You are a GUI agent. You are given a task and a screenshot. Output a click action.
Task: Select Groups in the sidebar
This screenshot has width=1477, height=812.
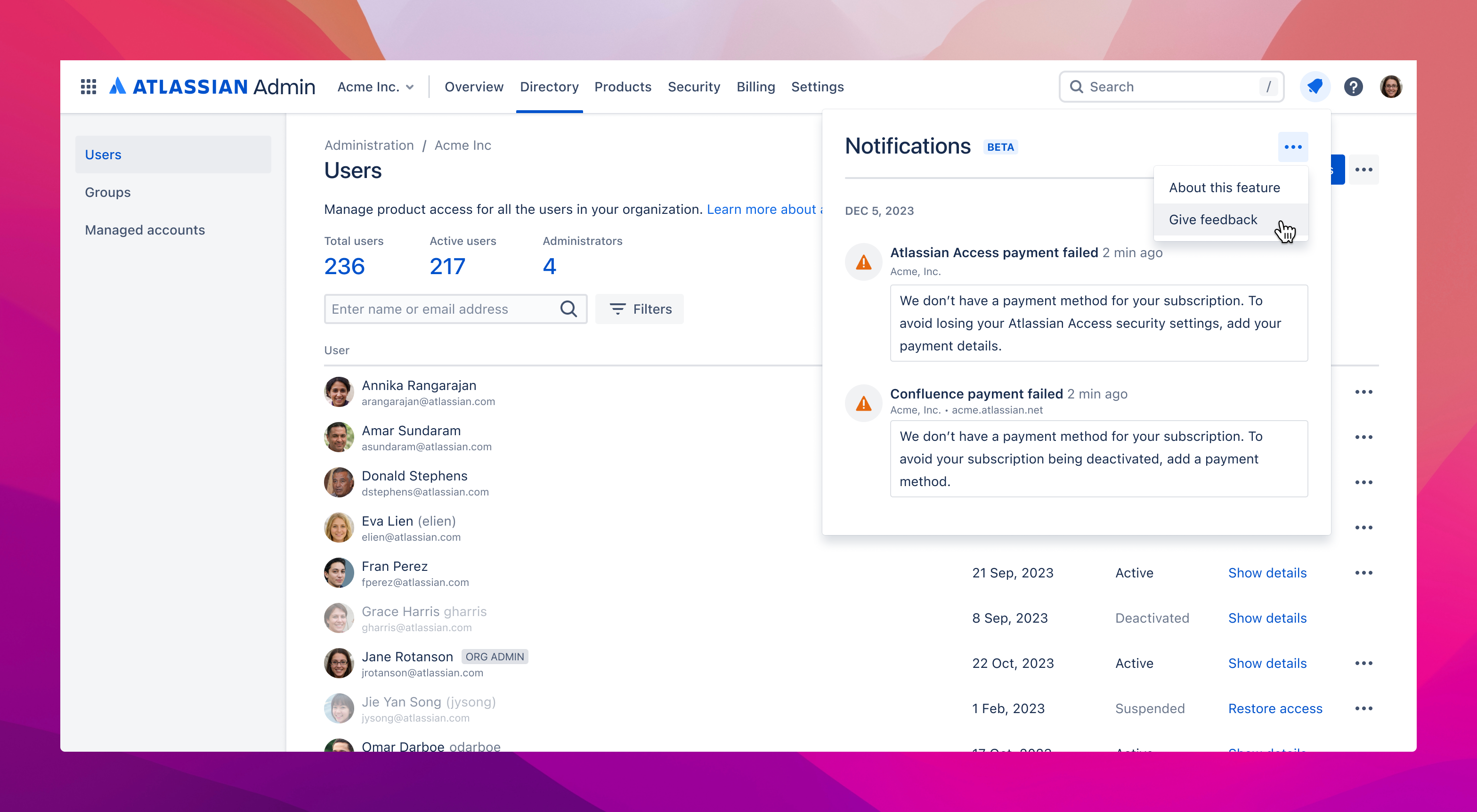pyautogui.click(x=173, y=192)
